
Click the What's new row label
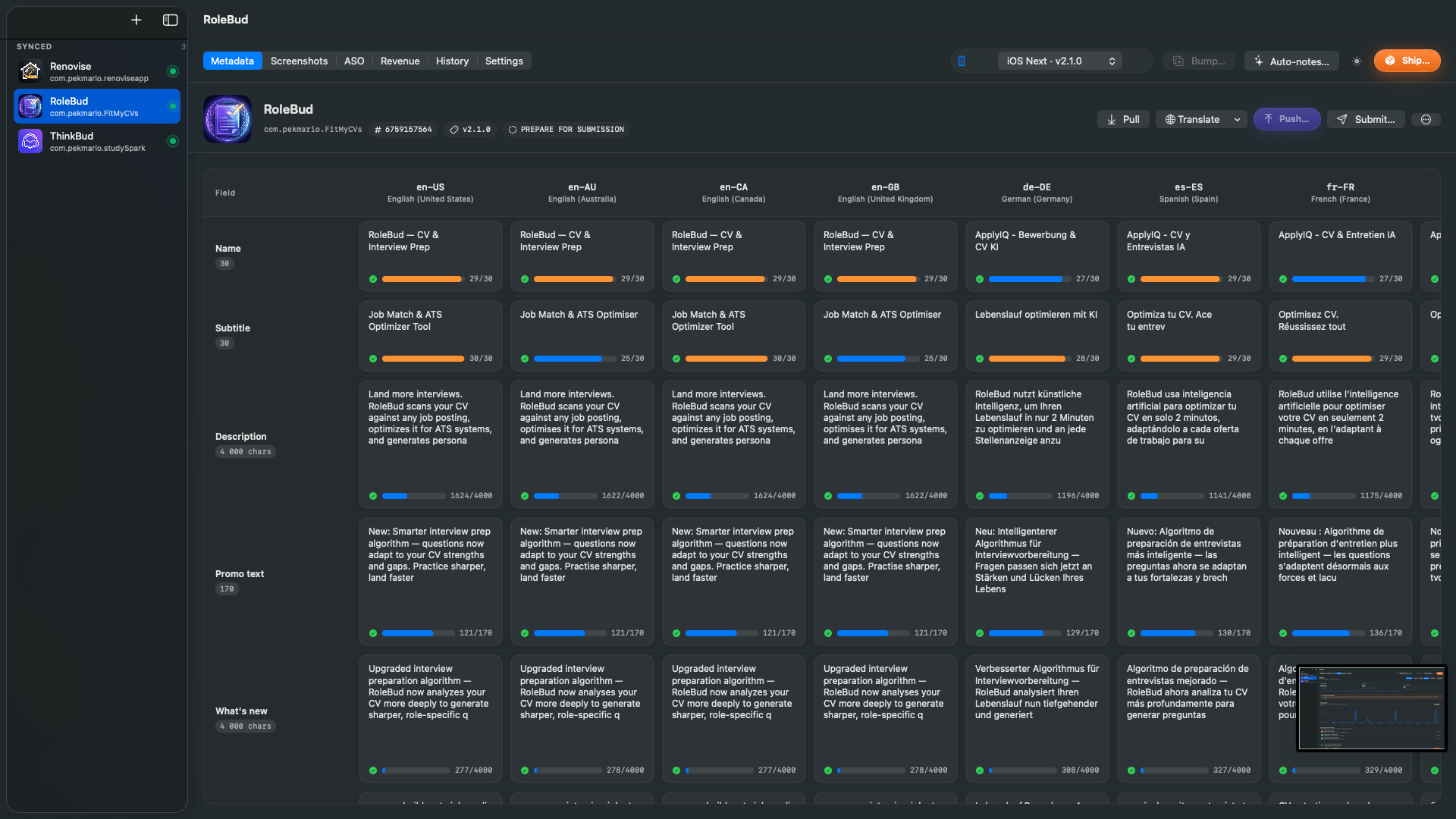(x=241, y=711)
